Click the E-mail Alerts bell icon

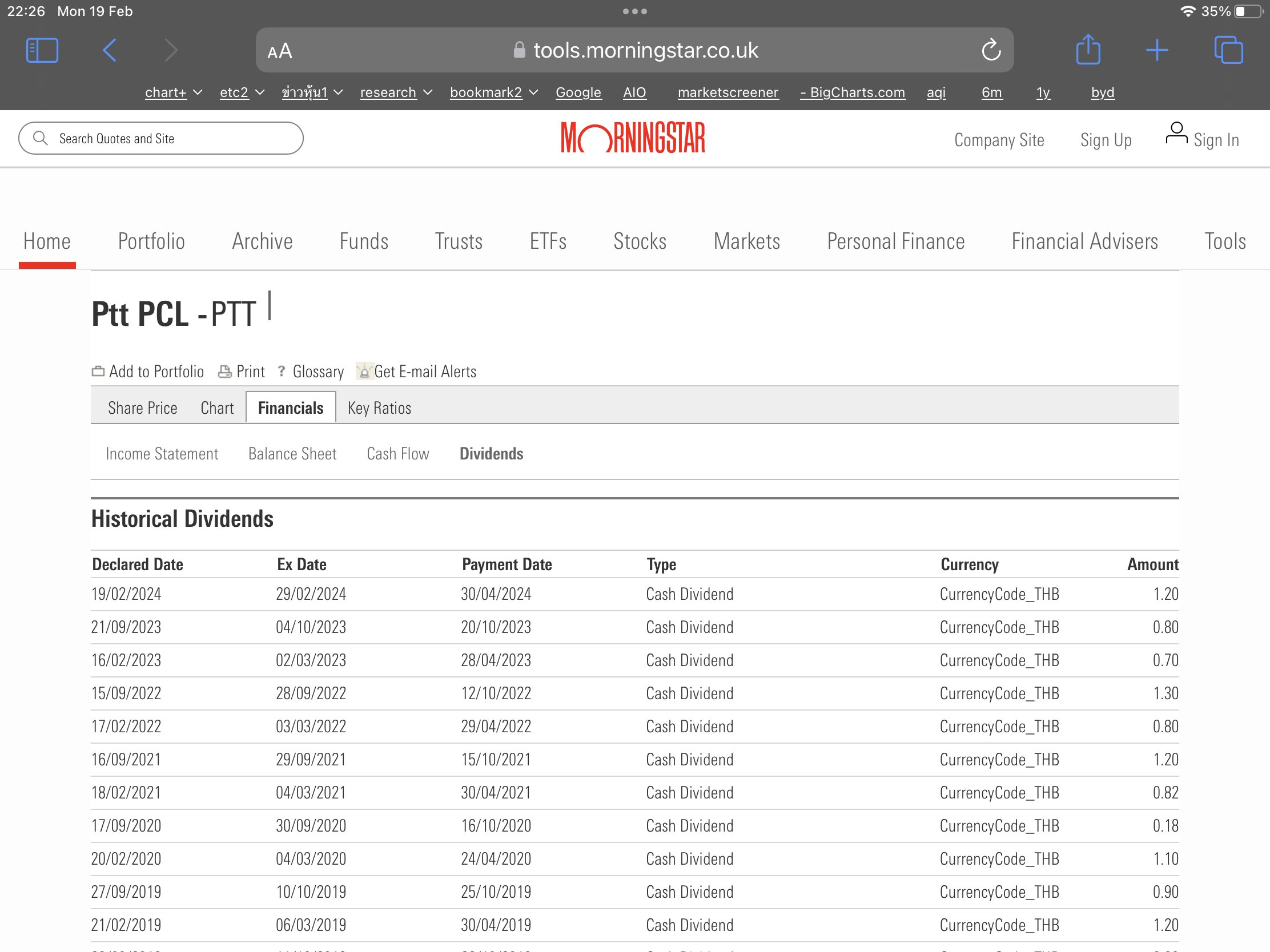tap(364, 372)
